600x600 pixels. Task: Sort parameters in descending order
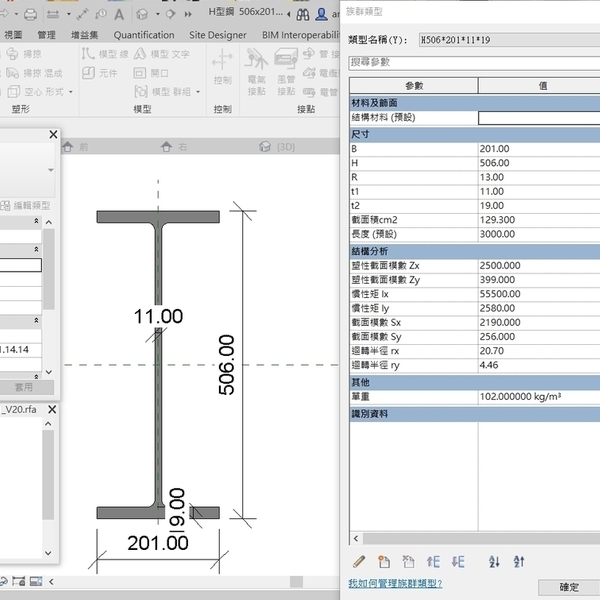519,562
